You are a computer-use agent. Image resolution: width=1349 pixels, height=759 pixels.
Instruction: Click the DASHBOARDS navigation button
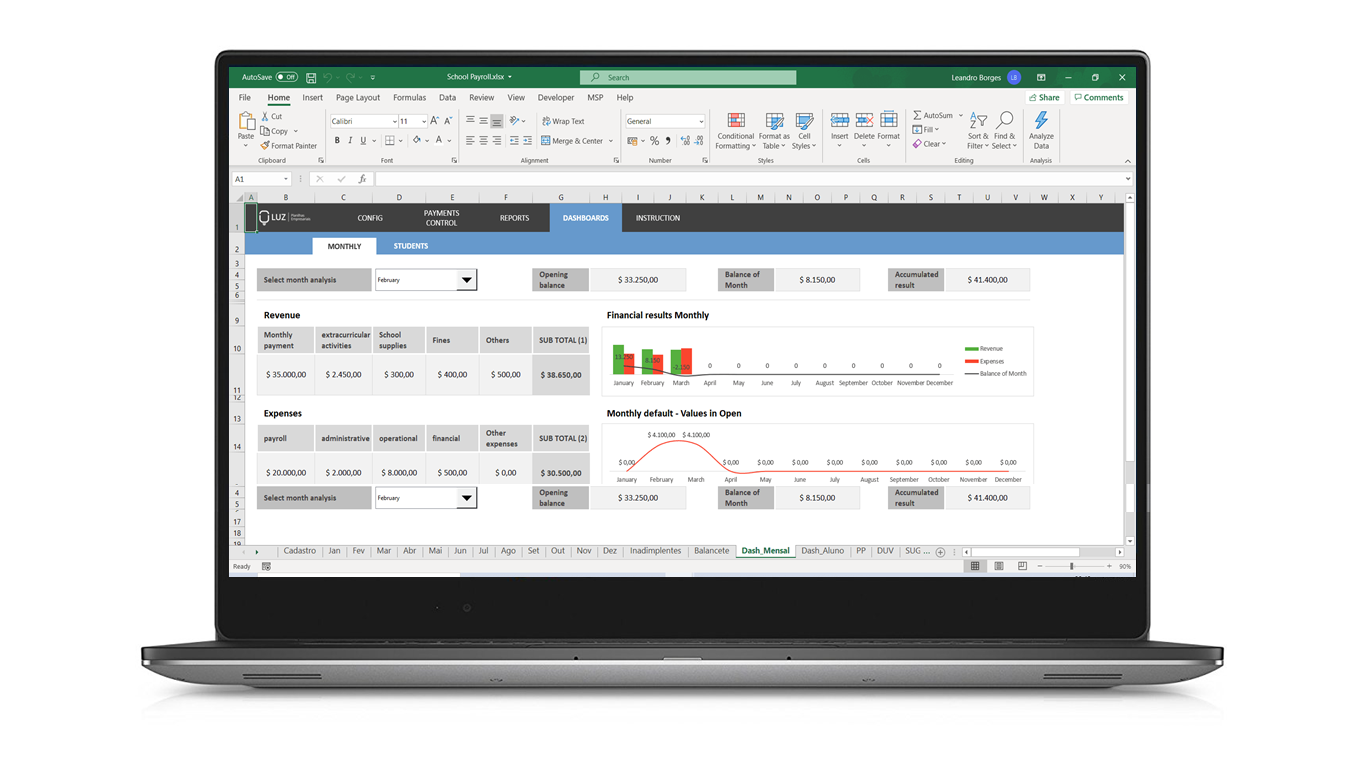click(x=584, y=217)
